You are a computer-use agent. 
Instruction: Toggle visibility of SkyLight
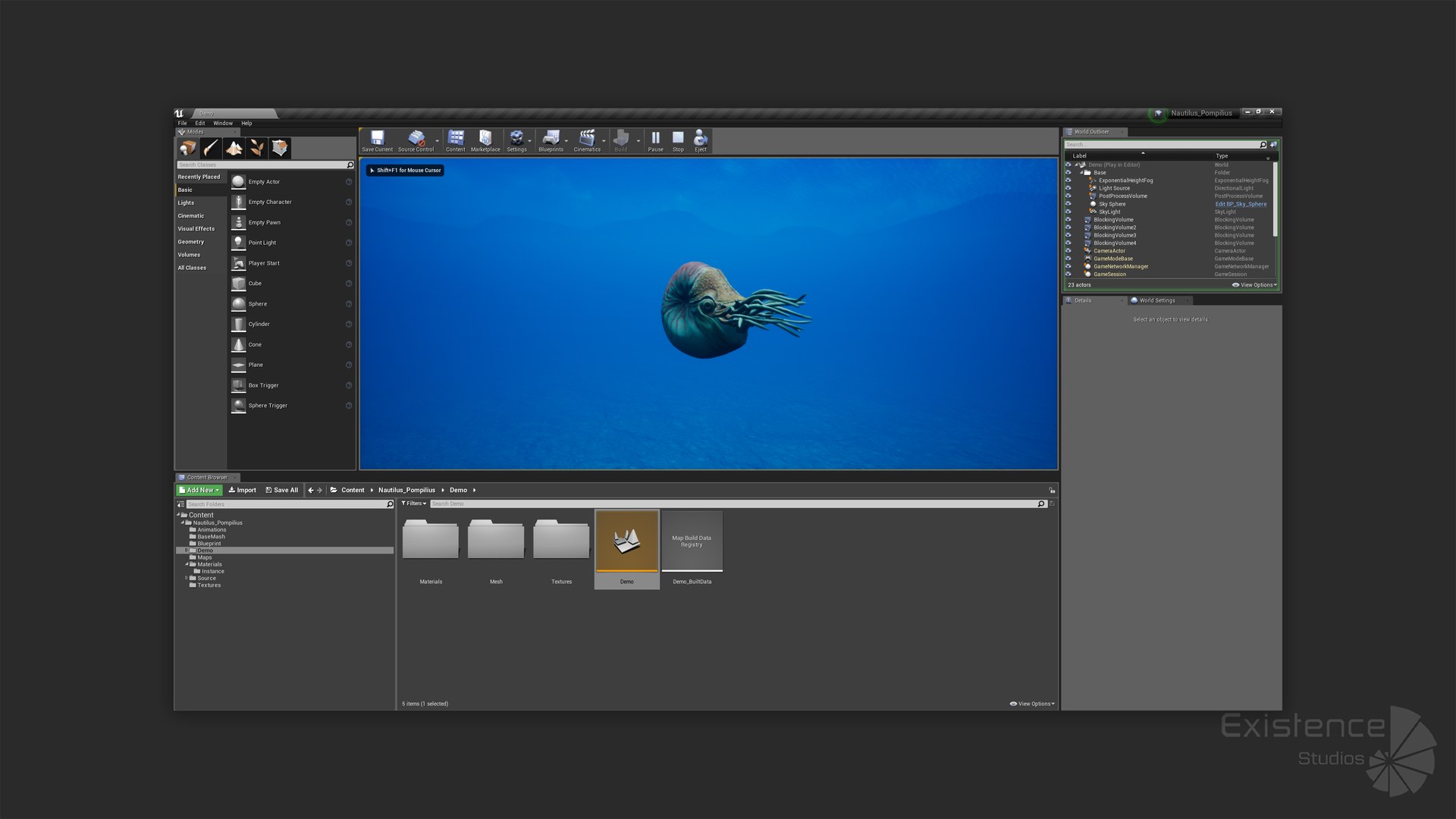click(x=1068, y=212)
